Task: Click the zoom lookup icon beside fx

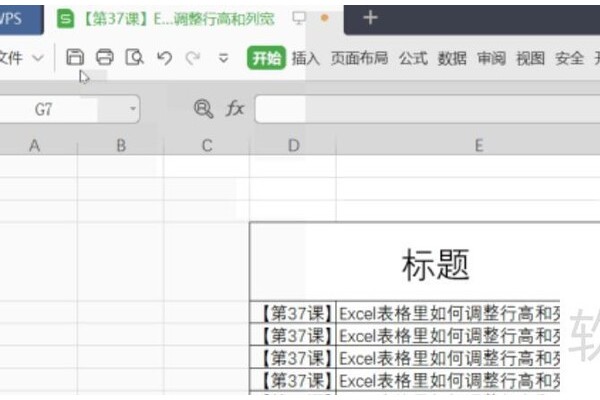Action: [203, 109]
